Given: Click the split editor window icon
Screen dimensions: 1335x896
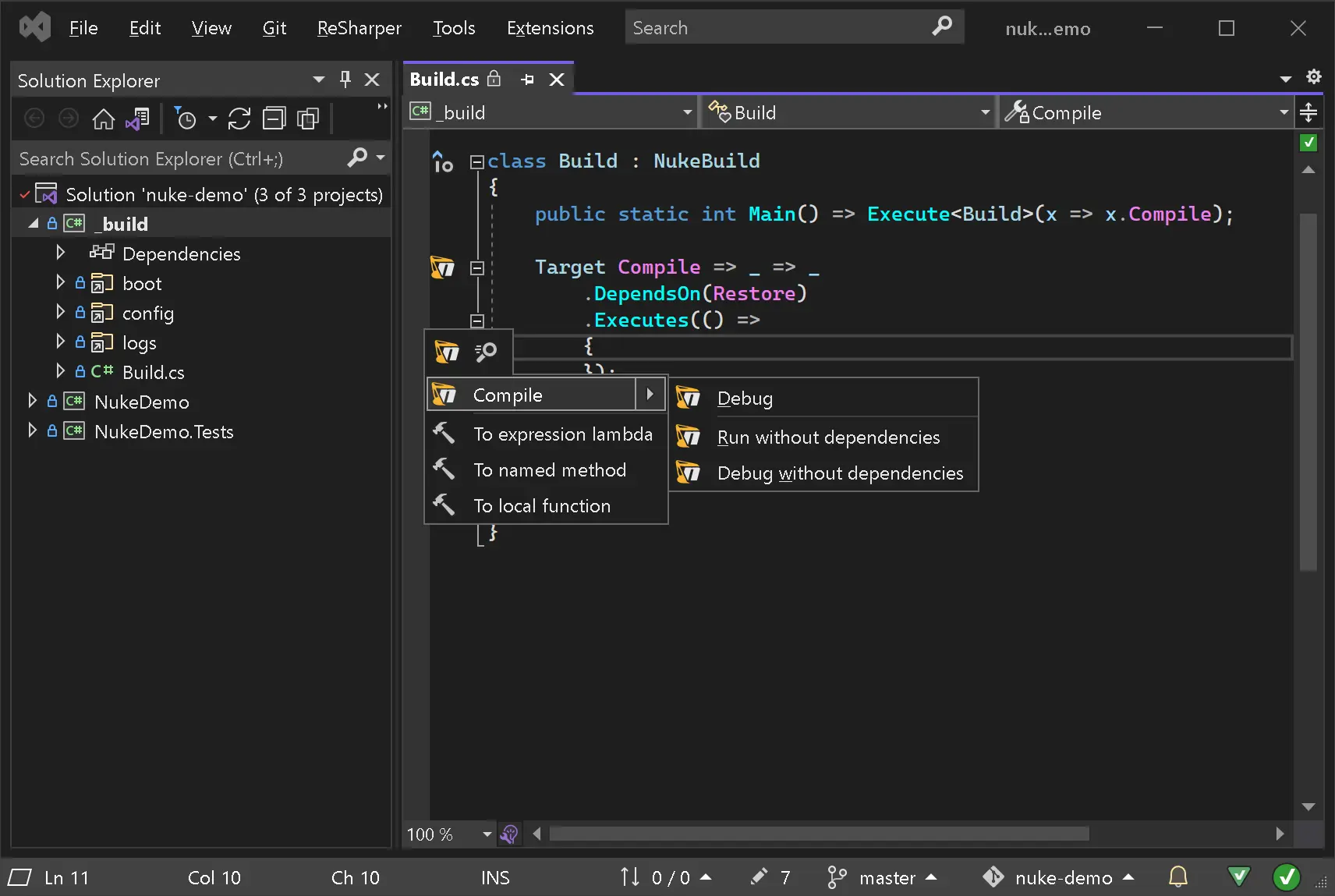Looking at the screenshot, I should coord(1308,112).
